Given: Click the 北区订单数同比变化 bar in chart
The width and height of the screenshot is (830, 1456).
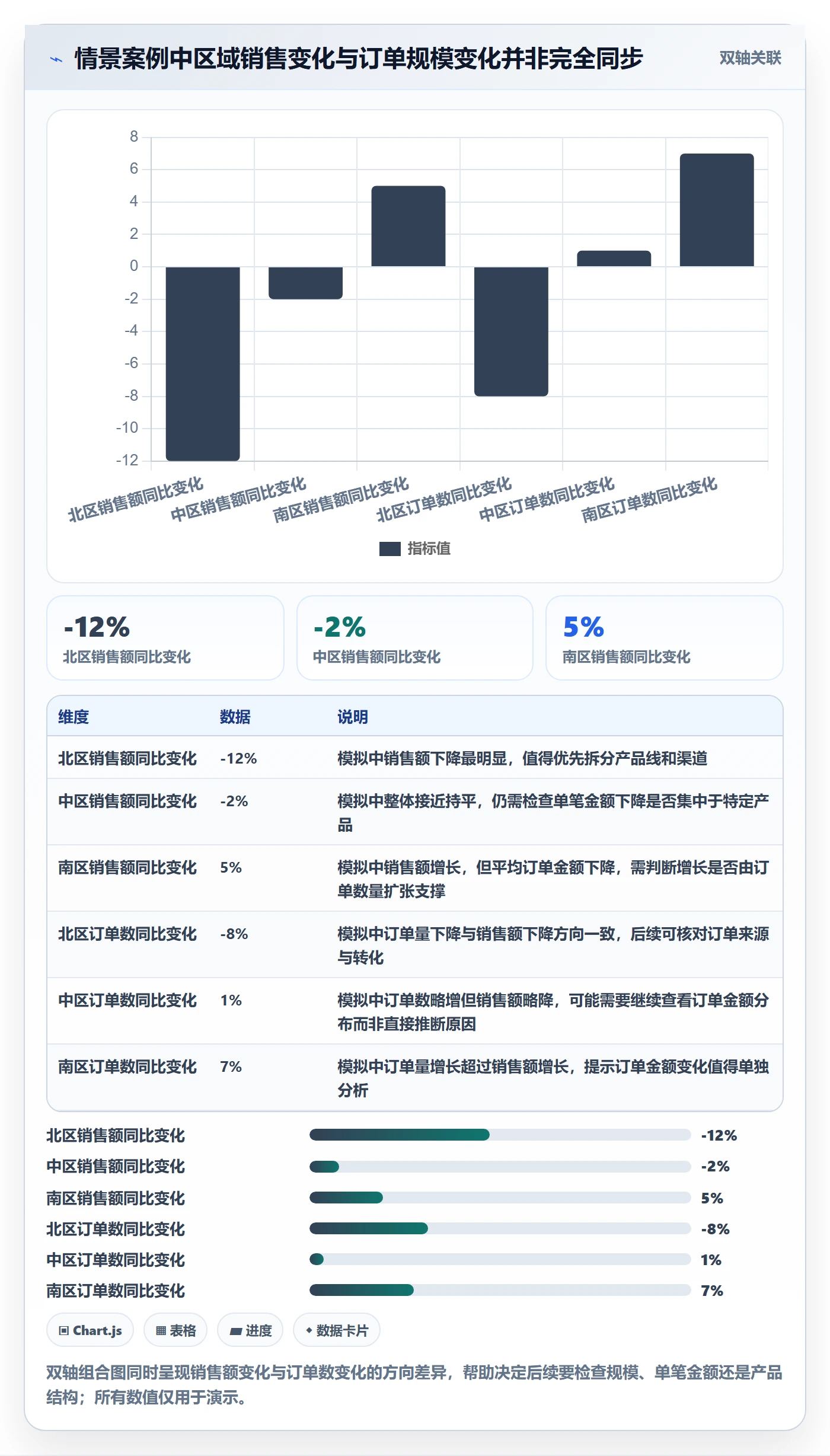Looking at the screenshot, I should [511, 331].
